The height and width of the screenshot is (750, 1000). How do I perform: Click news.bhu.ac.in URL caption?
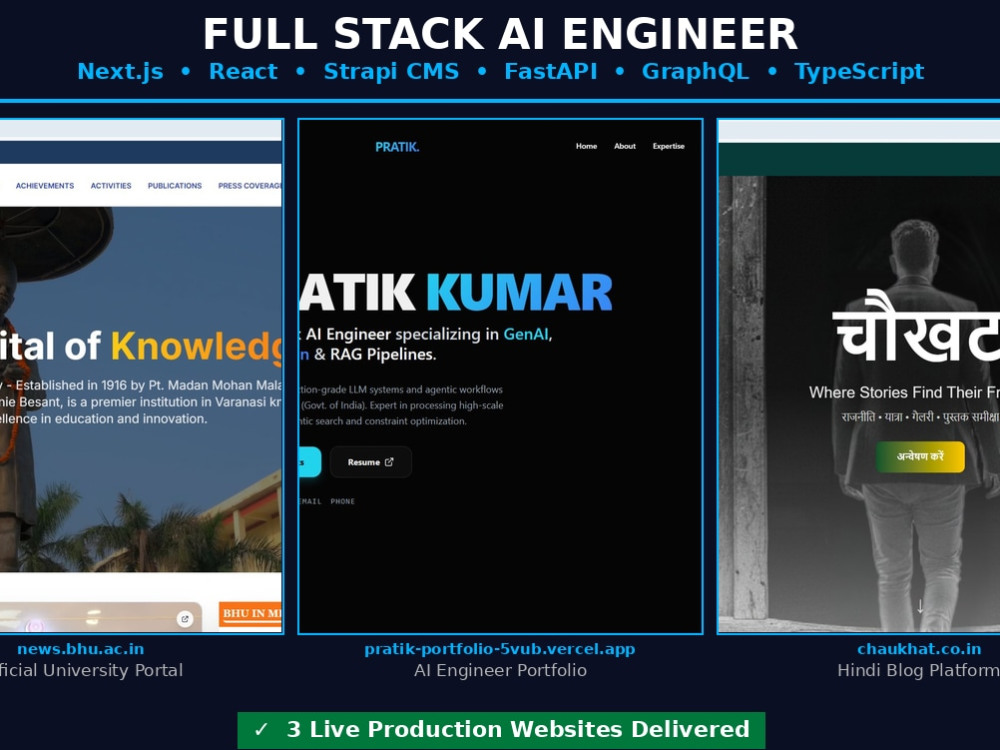pyautogui.click(x=80, y=649)
